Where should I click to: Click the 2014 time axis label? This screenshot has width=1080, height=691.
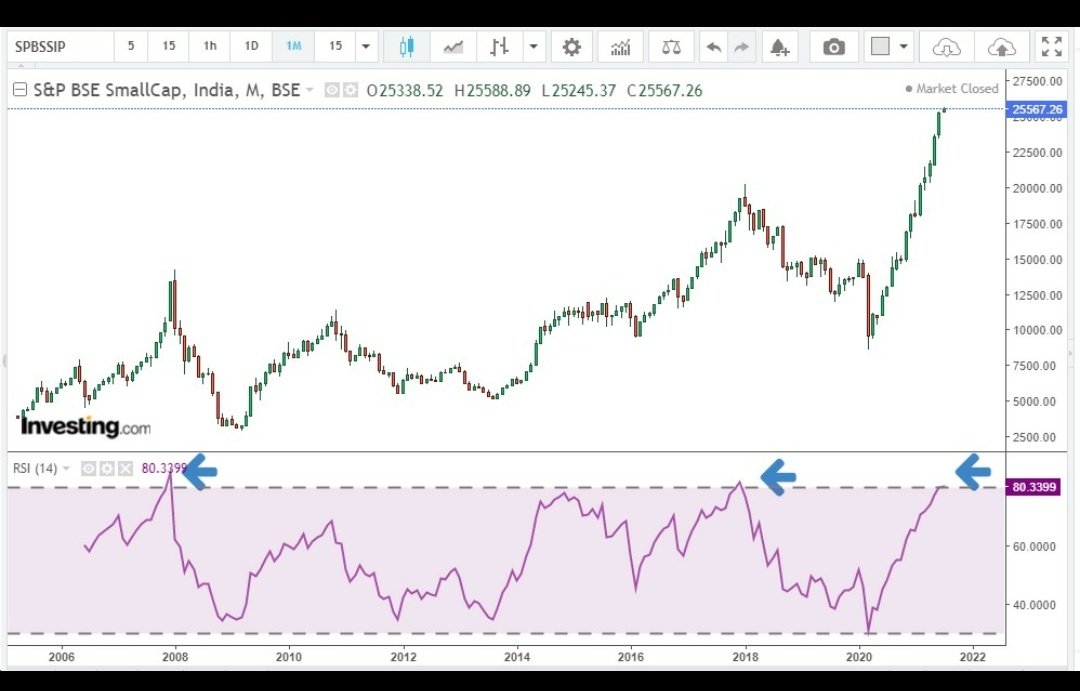[517, 657]
